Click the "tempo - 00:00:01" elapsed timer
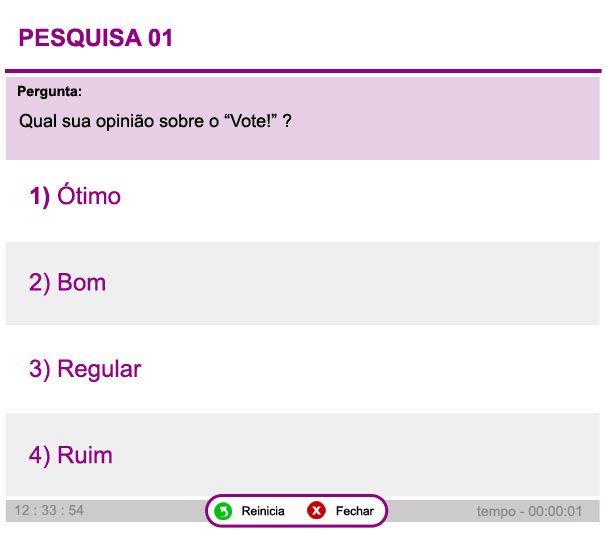 coord(529,512)
